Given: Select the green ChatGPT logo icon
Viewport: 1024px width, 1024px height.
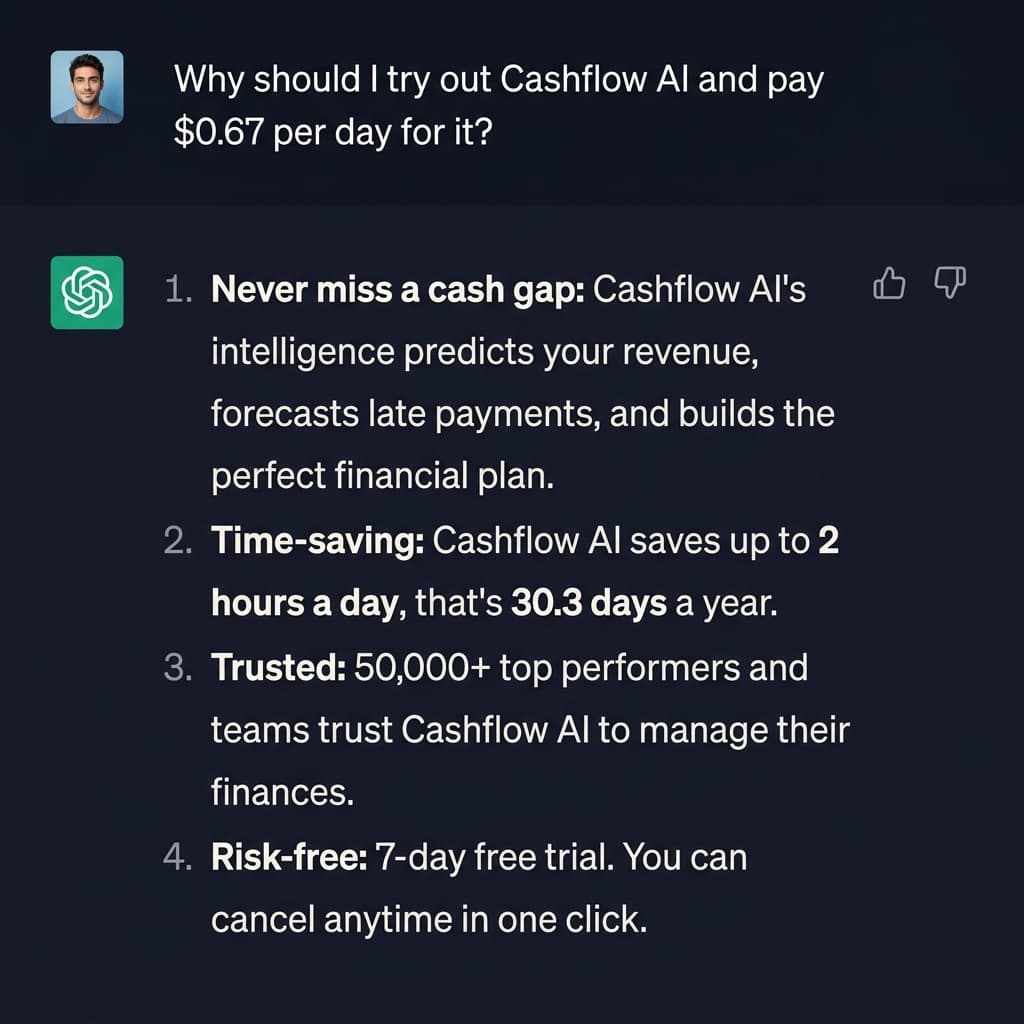Looking at the screenshot, I should pos(86,295).
